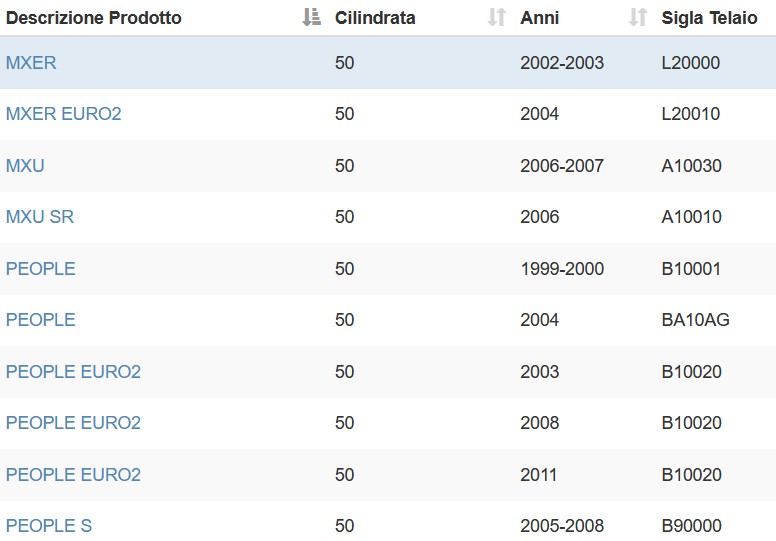
Task: Select frame code L20000 cell
Action: tap(690, 63)
